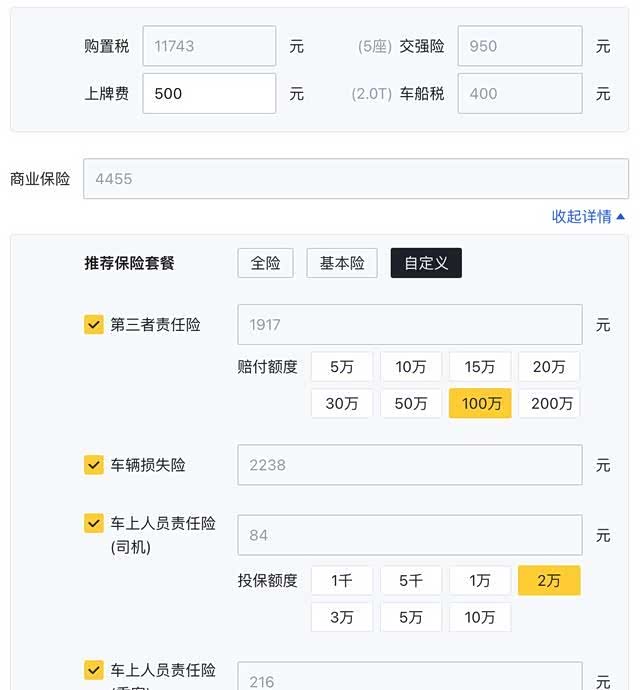Choose 200万 third-party coverage amount

pyautogui.click(x=549, y=403)
